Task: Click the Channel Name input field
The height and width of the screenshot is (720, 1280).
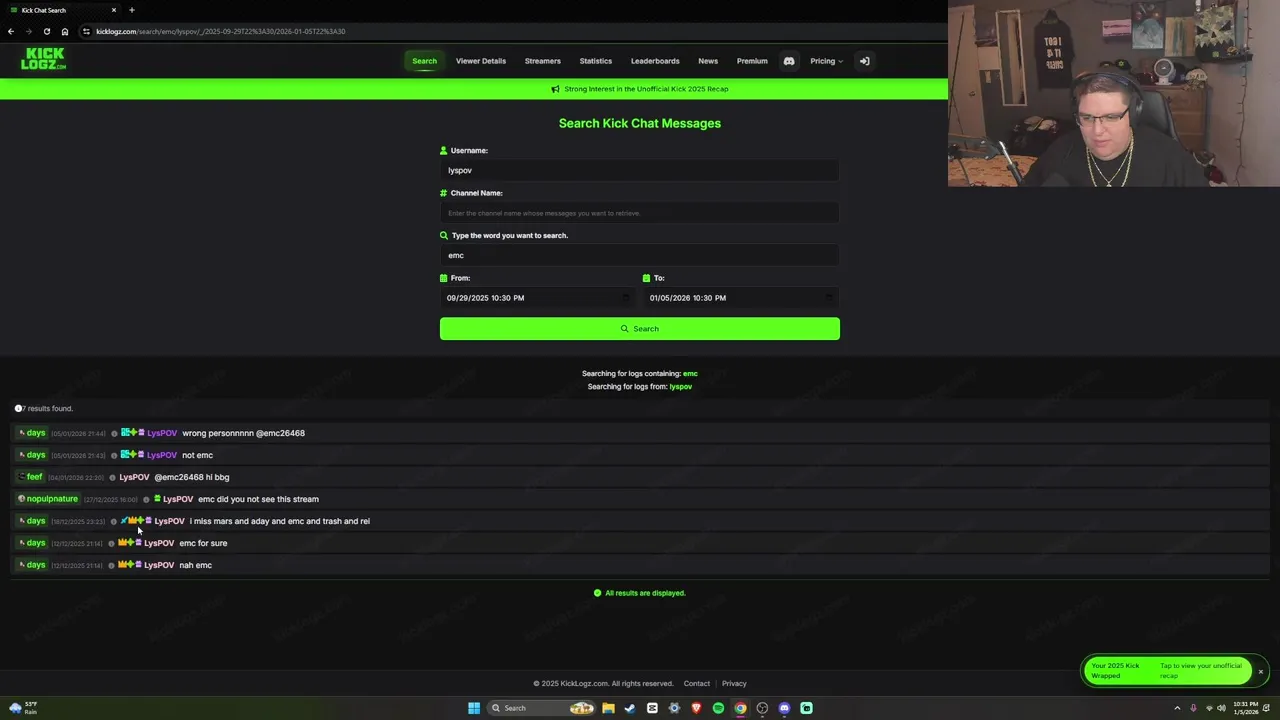Action: pos(640,213)
